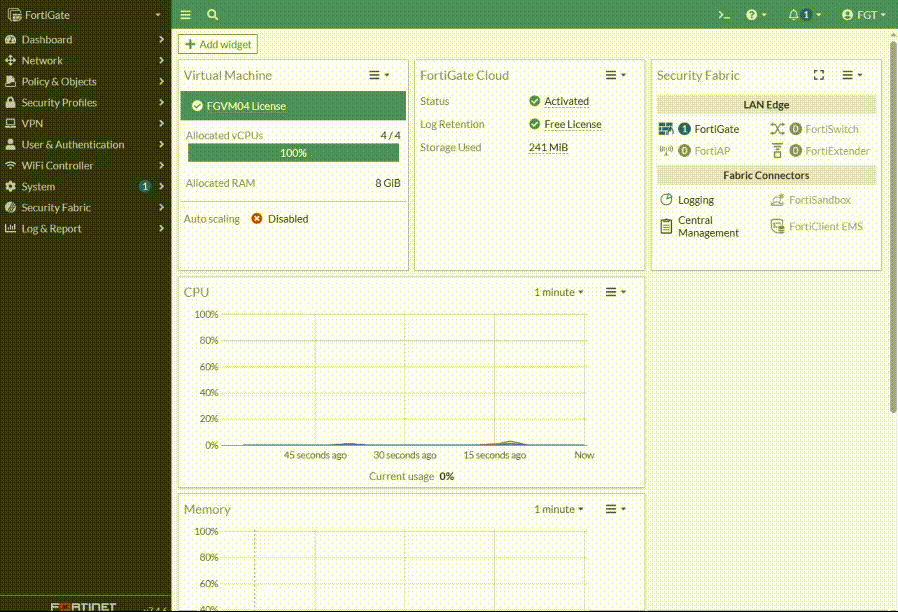This screenshot has height=612, width=898.
Task: Open the FGT user account dropdown
Action: click(x=864, y=15)
